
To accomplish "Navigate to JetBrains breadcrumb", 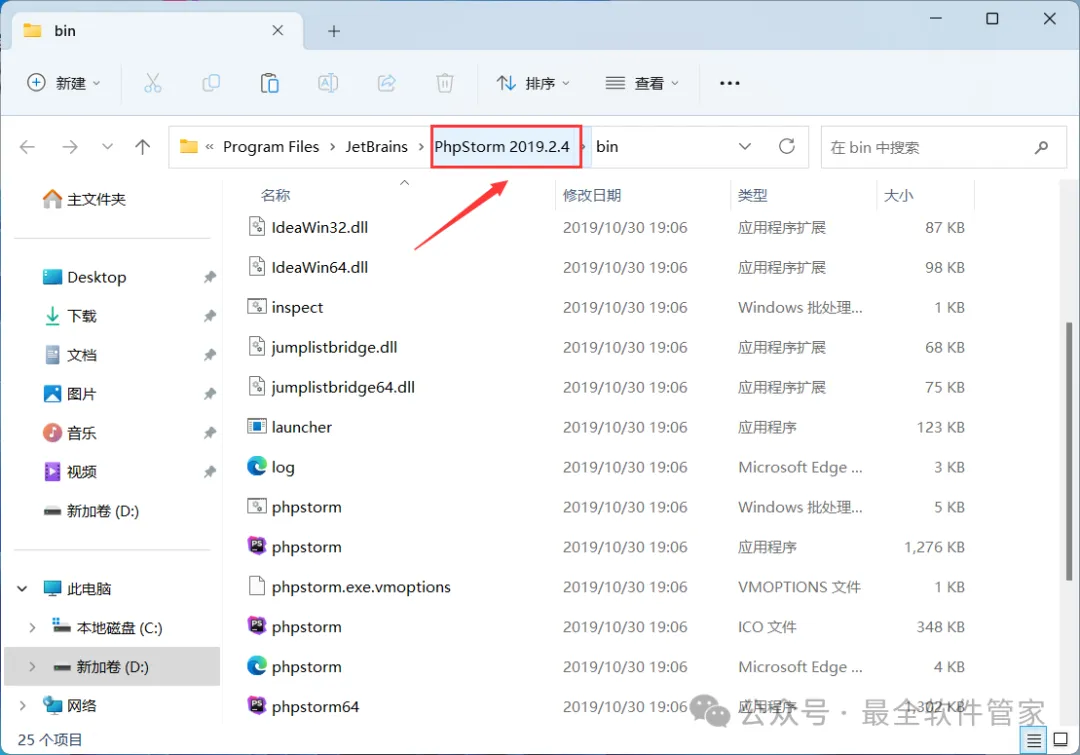I will coord(376,147).
